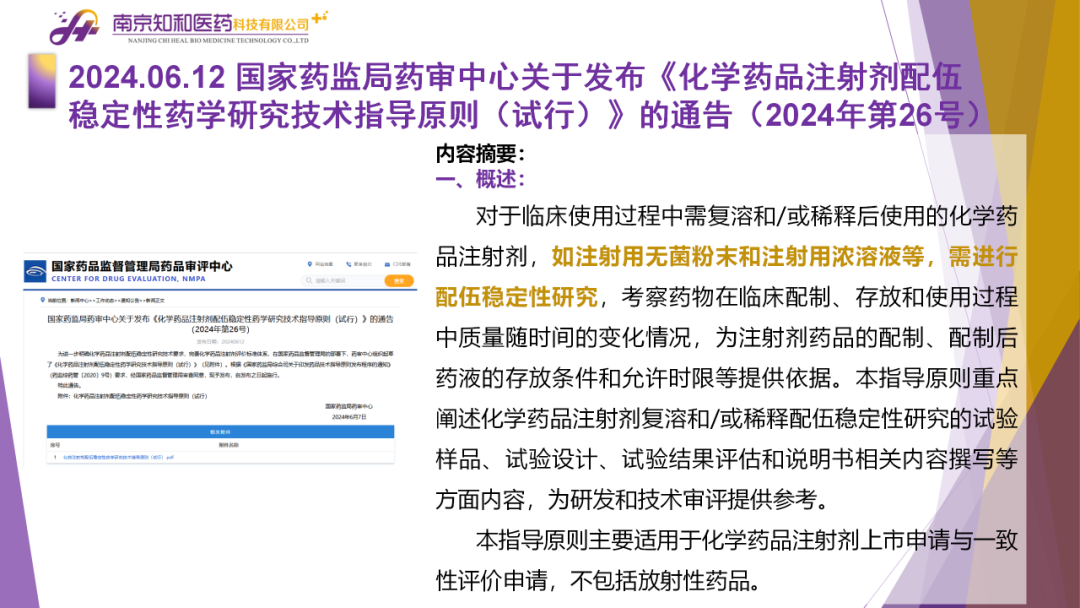The width and height of the screenshot is (1080, 608).
Task: Click the announcement title in the webpage
Action: [x=219, y=322]
